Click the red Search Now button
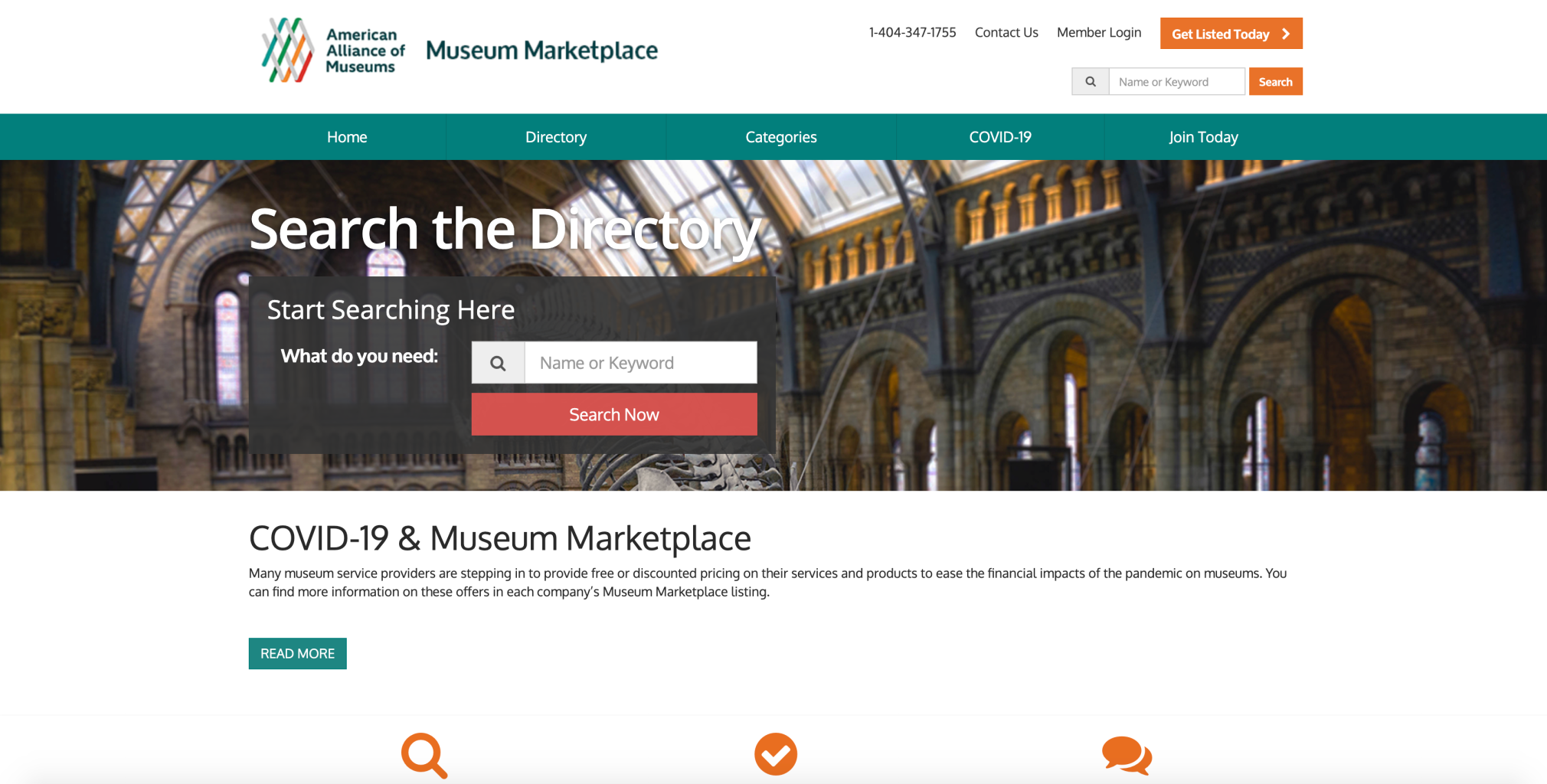Screen dimensions: 1547x784 click(614, 414)
